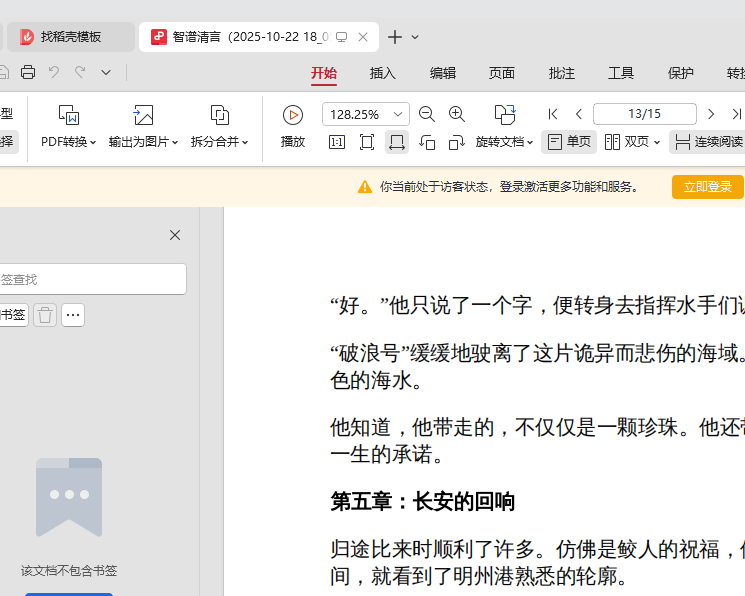The width and height of the screenshot is (745, 596).
Task: Go to first page
Action: pyautogui.click(x=553, y=114)
